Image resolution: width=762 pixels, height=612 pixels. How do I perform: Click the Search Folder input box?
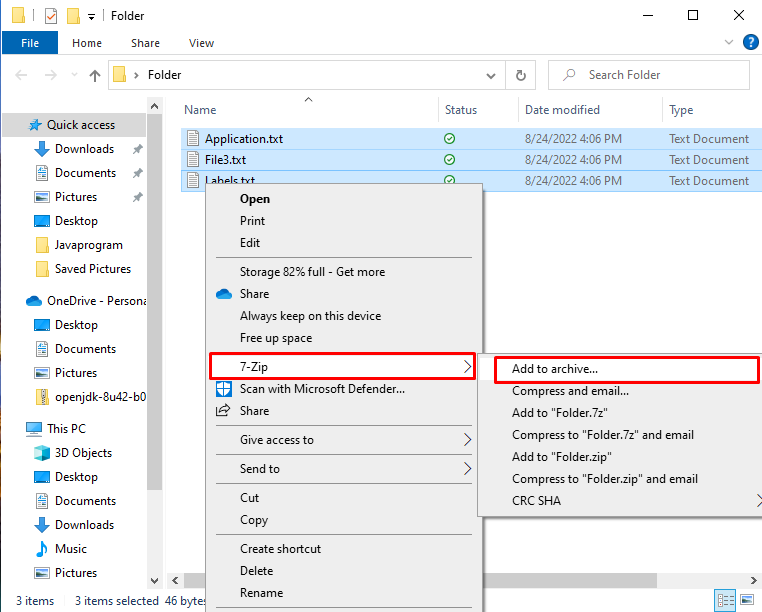coord(660,75)
